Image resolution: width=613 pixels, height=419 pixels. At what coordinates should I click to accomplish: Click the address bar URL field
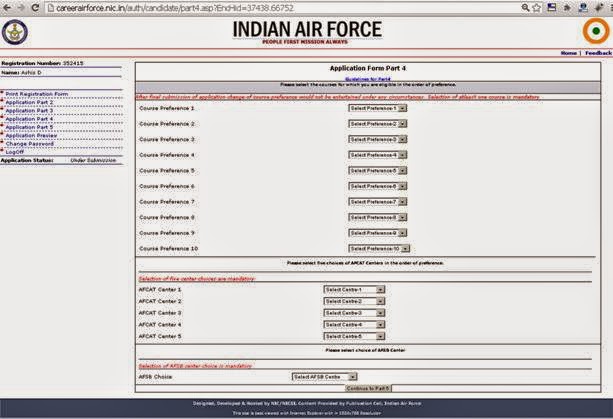[x=285, y=8]
